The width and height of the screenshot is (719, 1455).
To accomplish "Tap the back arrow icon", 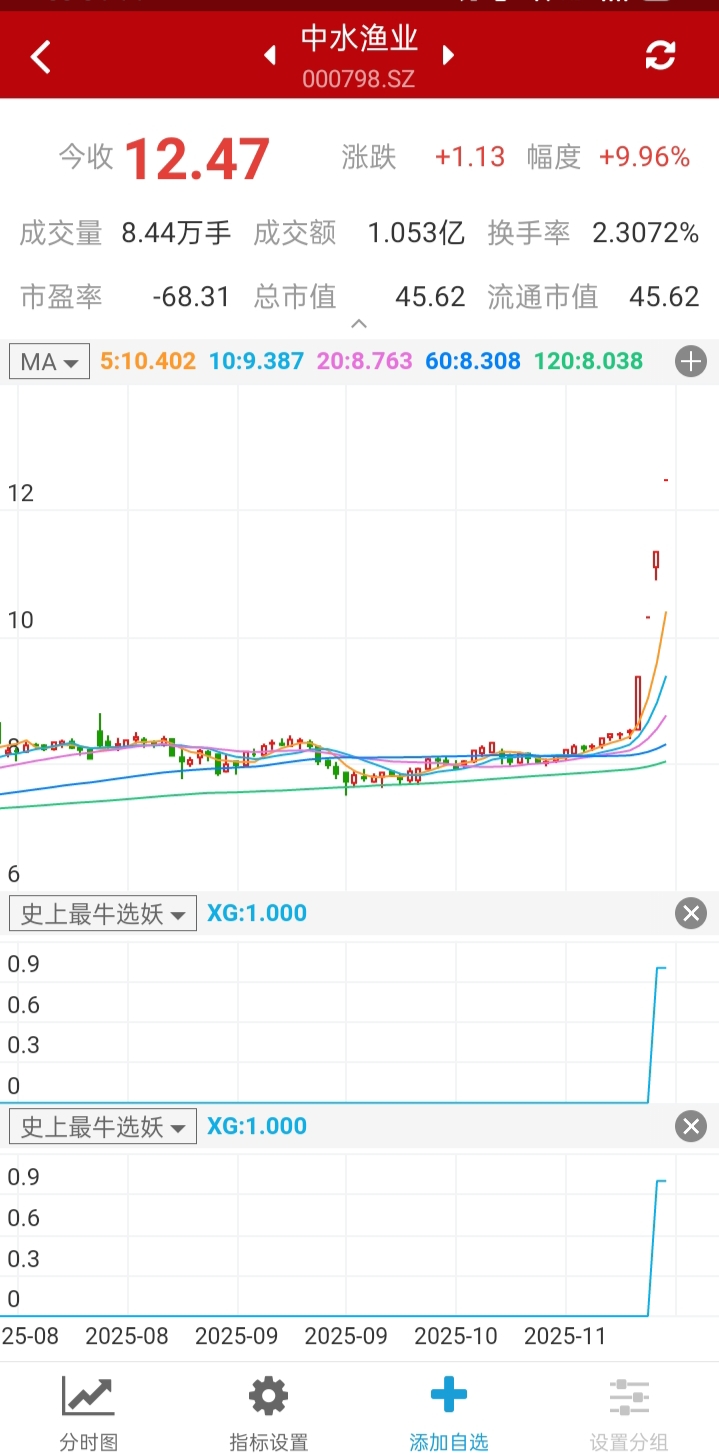I will 40,57.
